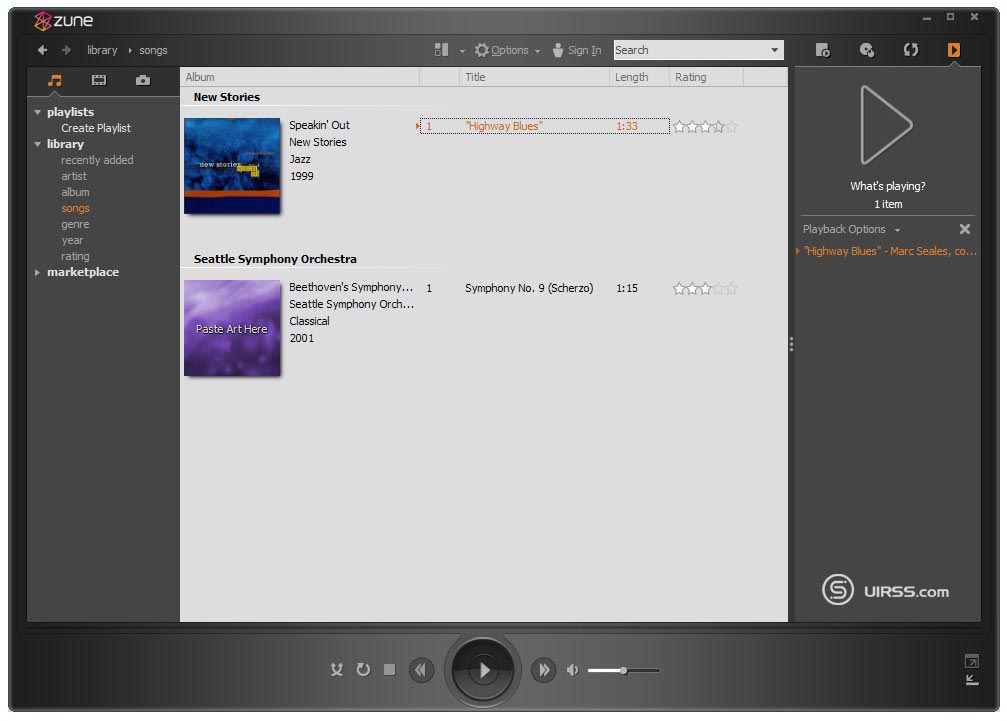
Task: Collapse the playlists tree section
Action: pos(38,112)
